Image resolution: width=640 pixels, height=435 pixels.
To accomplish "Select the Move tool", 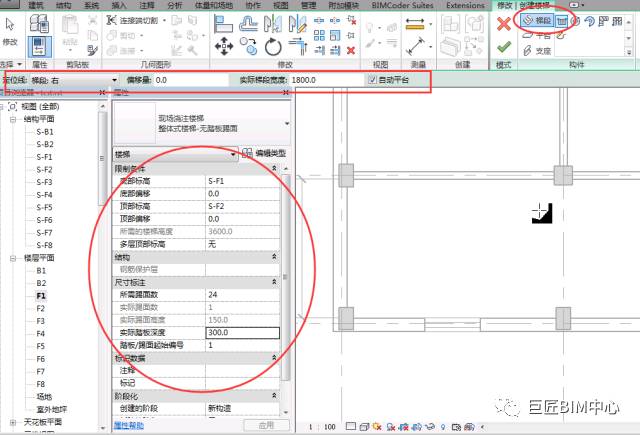I will click(x=224, y=46).
